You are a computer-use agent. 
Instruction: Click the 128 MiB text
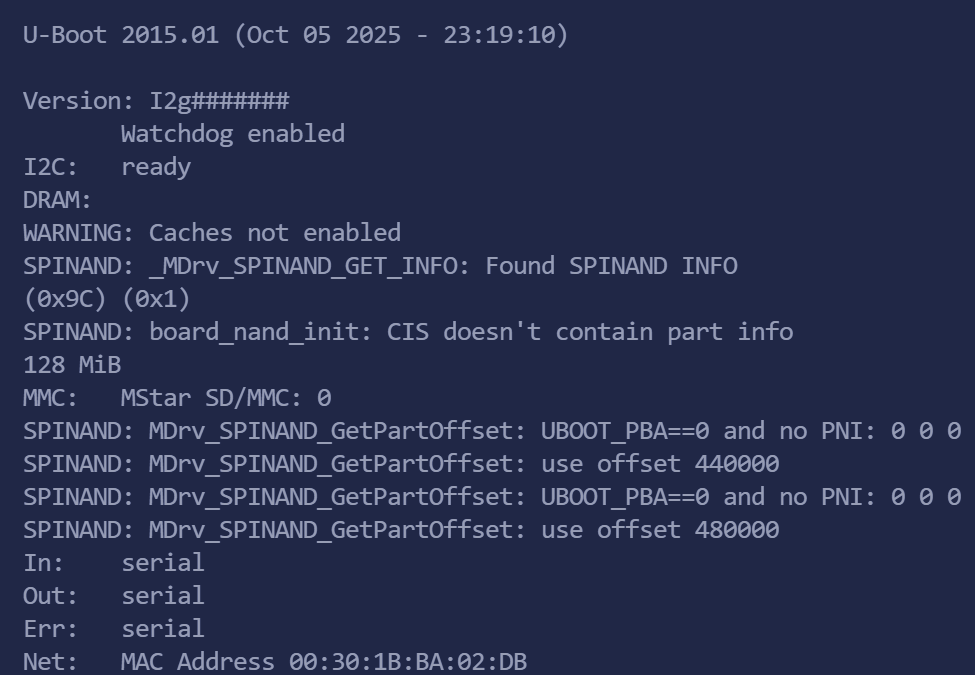pos(71,365)
